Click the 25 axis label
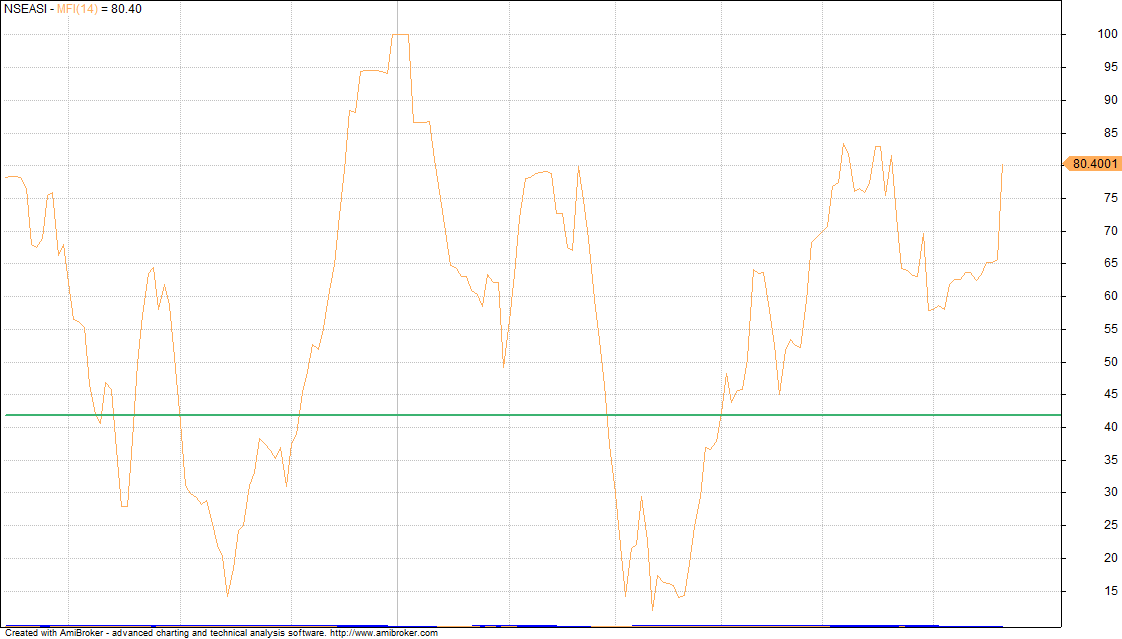 tap(1111, 525)
